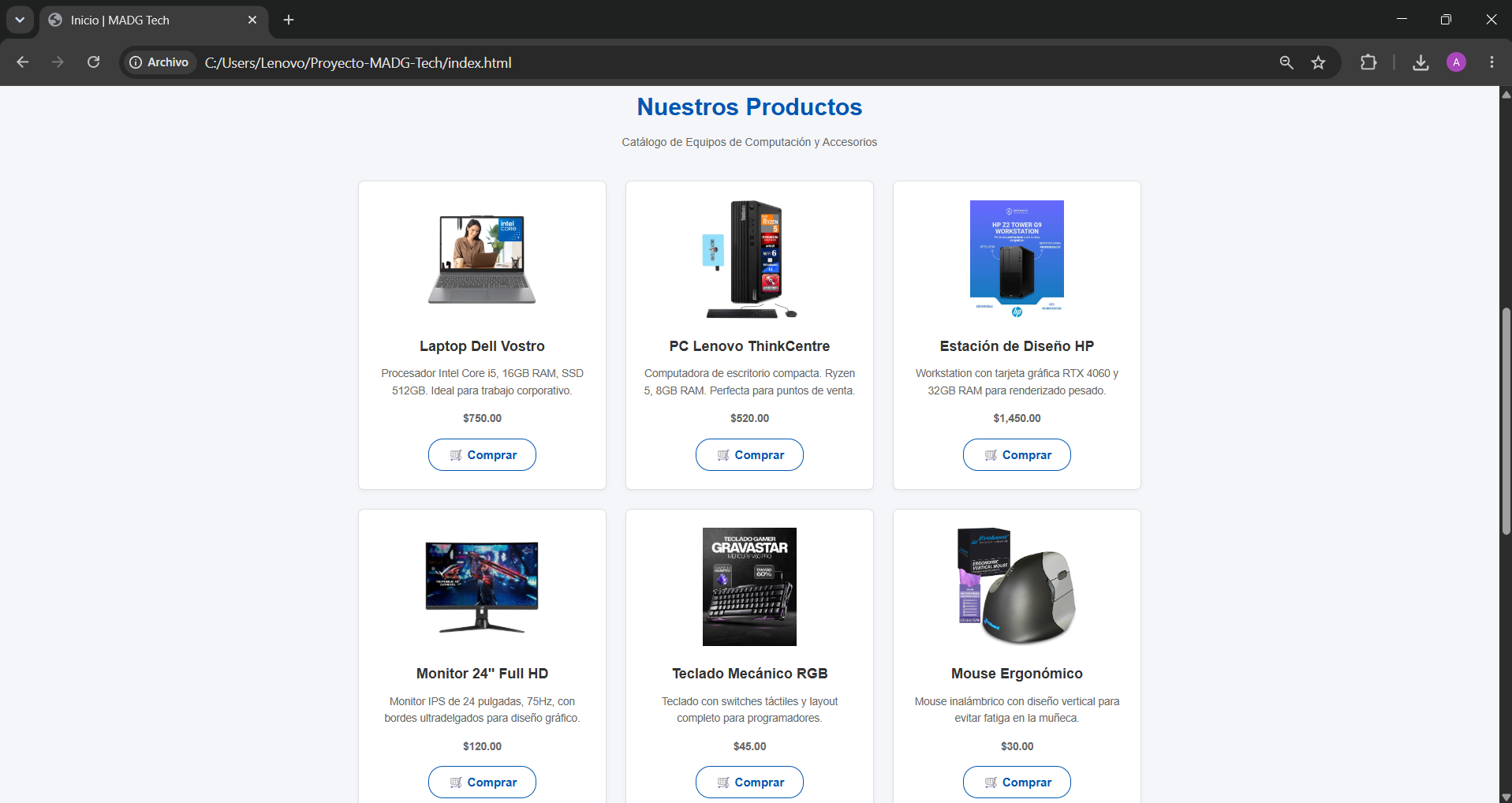Click the Workstation con tarjeta gráfica description
The width and height of the screenshot is (1512, 803).
point(1017,382)
